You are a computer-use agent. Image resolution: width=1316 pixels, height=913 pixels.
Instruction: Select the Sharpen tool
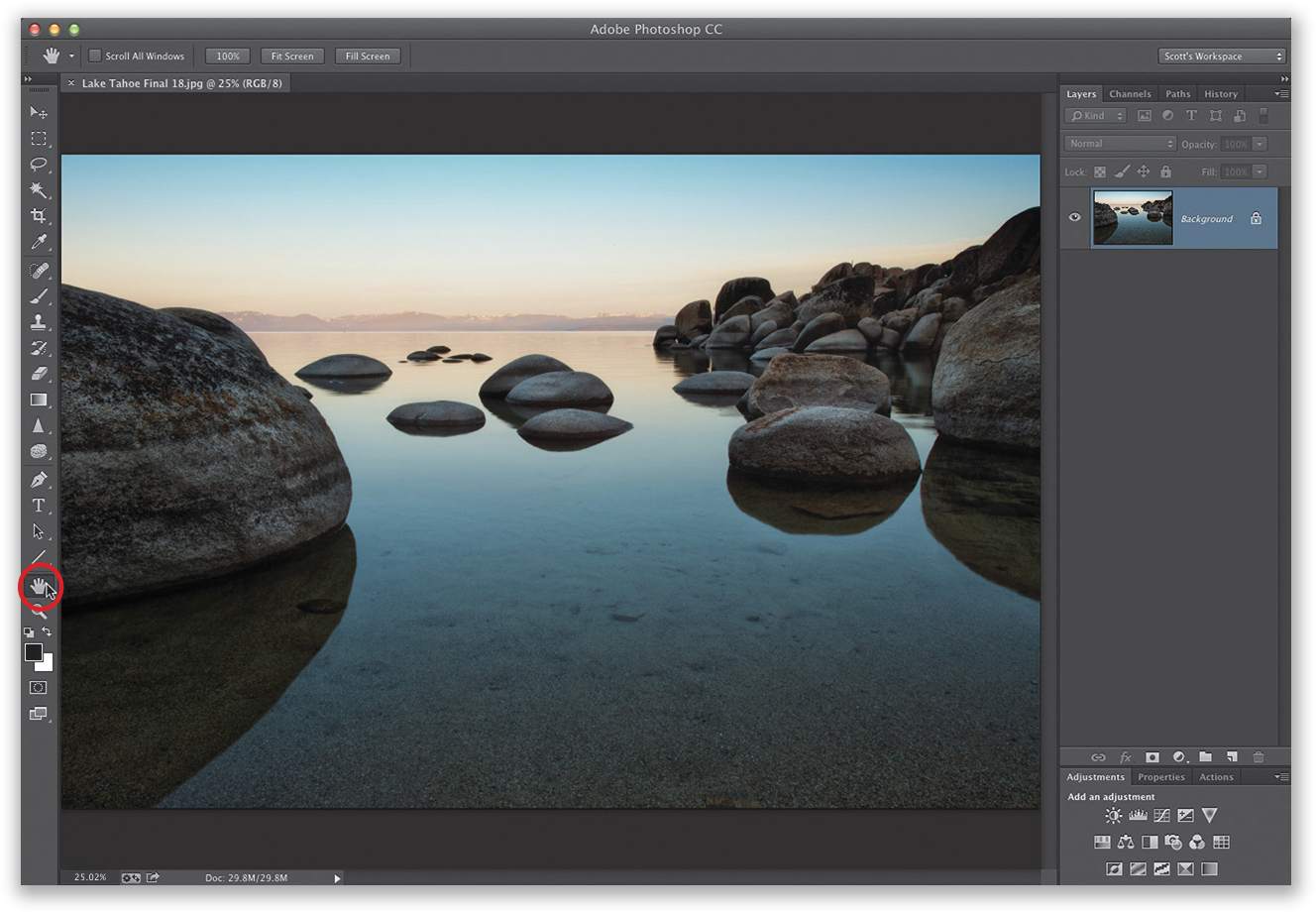click(x=39, y=425)
